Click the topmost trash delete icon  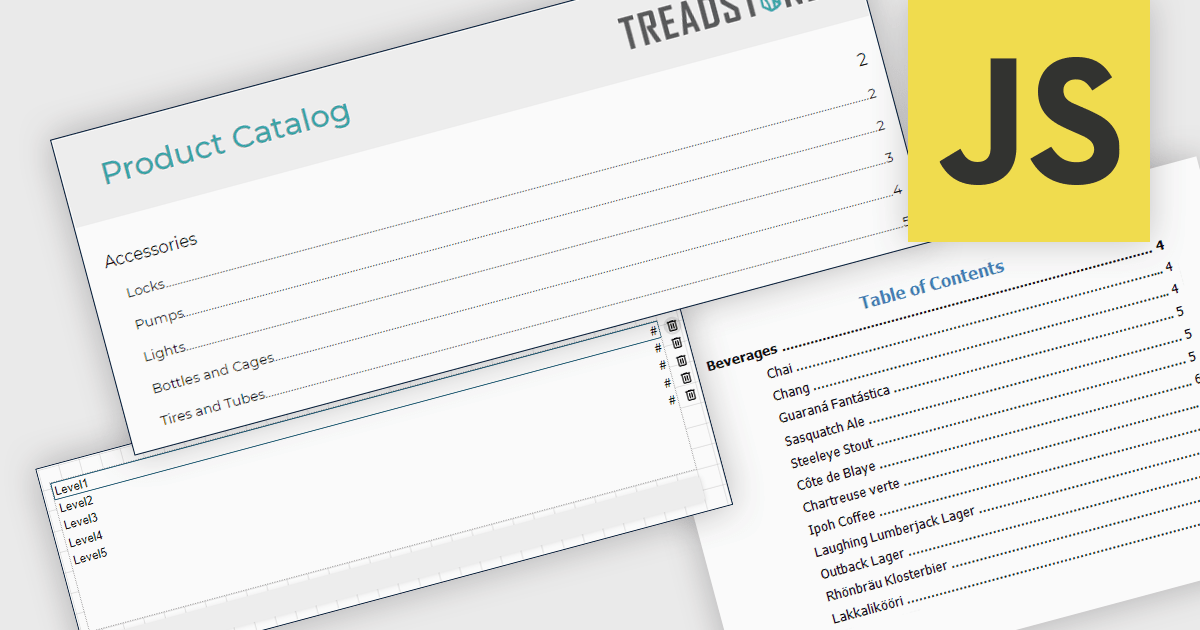click(672, 326)
